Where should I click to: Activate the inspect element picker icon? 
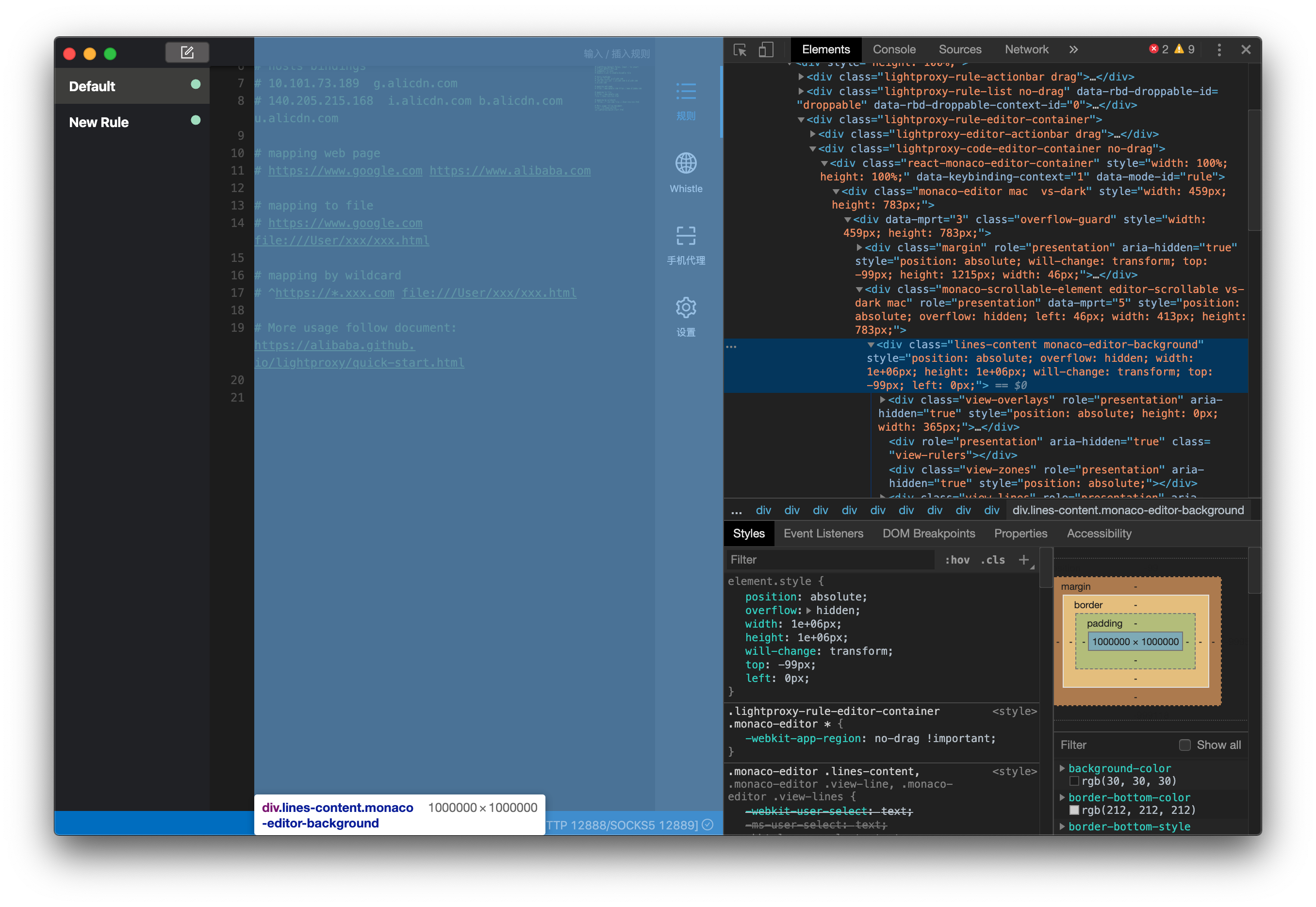point(740,50)
